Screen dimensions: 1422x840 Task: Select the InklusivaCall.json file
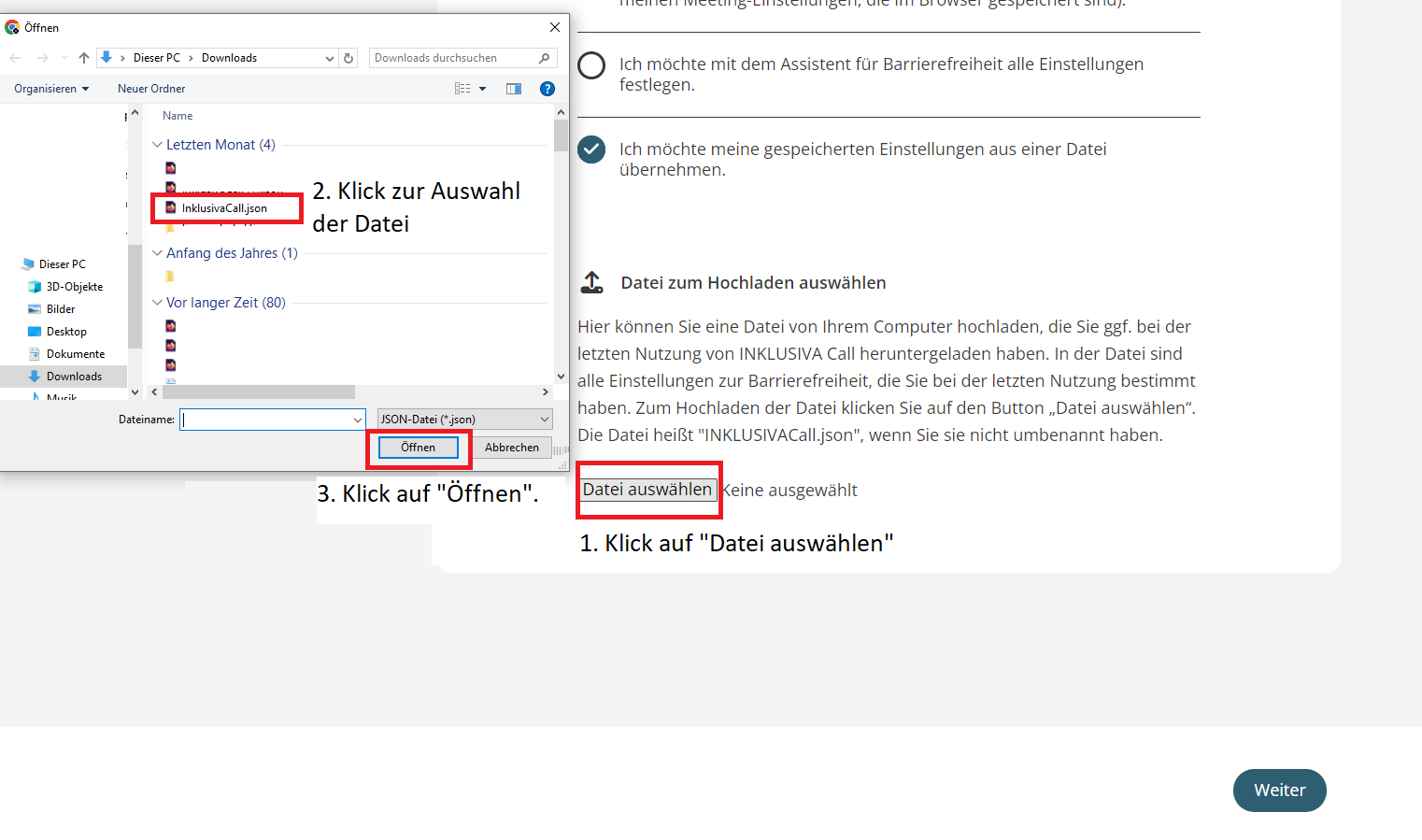click(225, 208)
